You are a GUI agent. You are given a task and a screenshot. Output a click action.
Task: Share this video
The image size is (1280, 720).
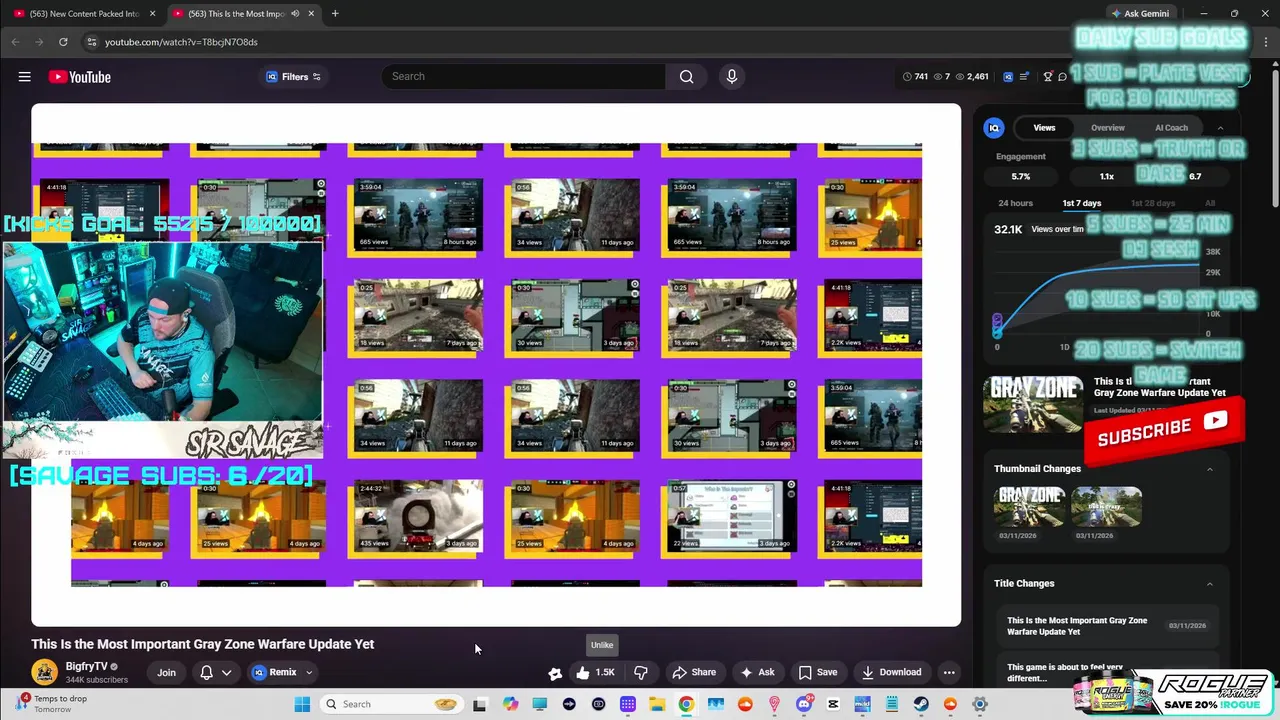click(x=694, y=672)
